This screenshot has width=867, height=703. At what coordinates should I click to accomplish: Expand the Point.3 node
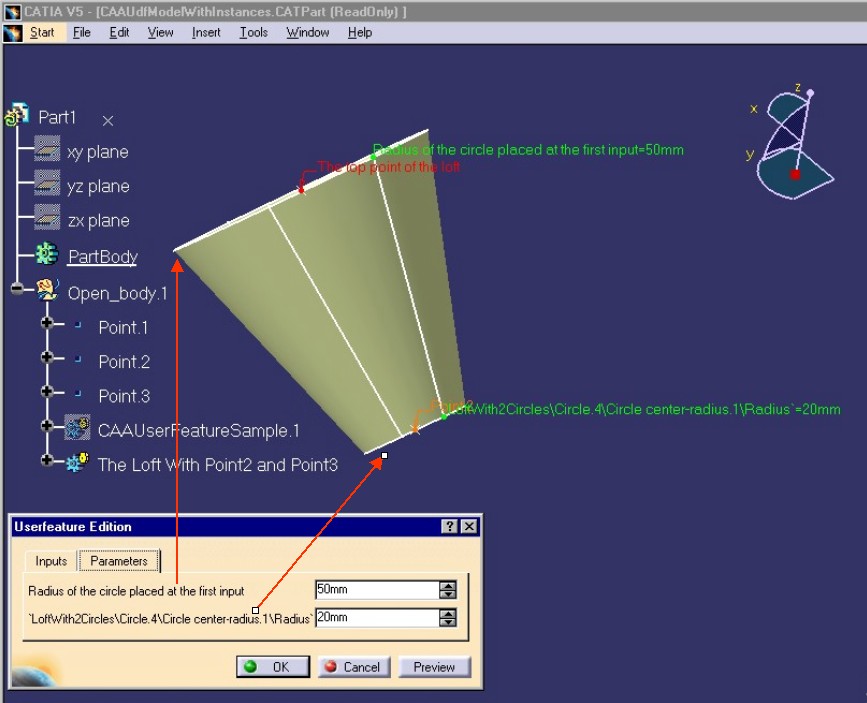47,392
